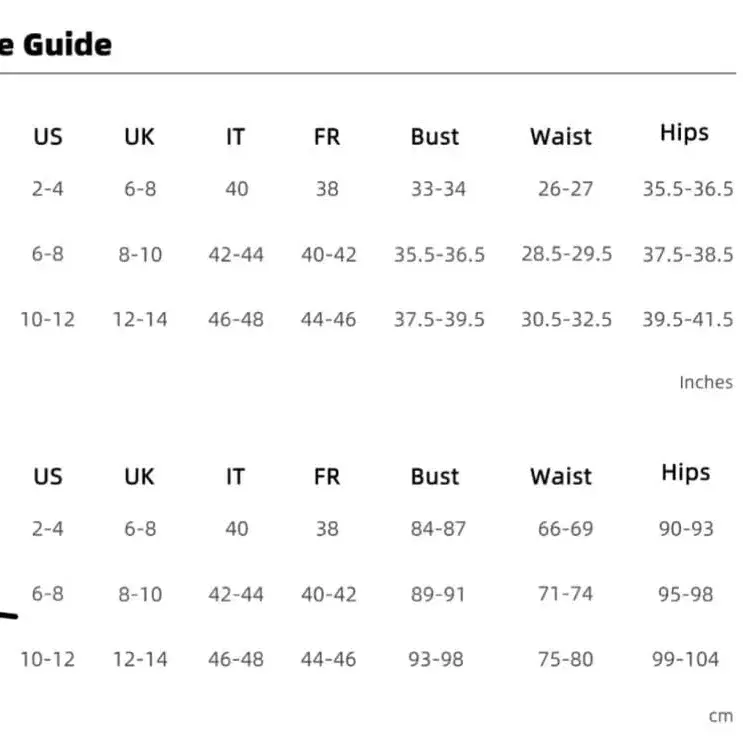Click the 37.5-39.5 bust value
This screenshot has width=743, height=743.
point(438,319)
